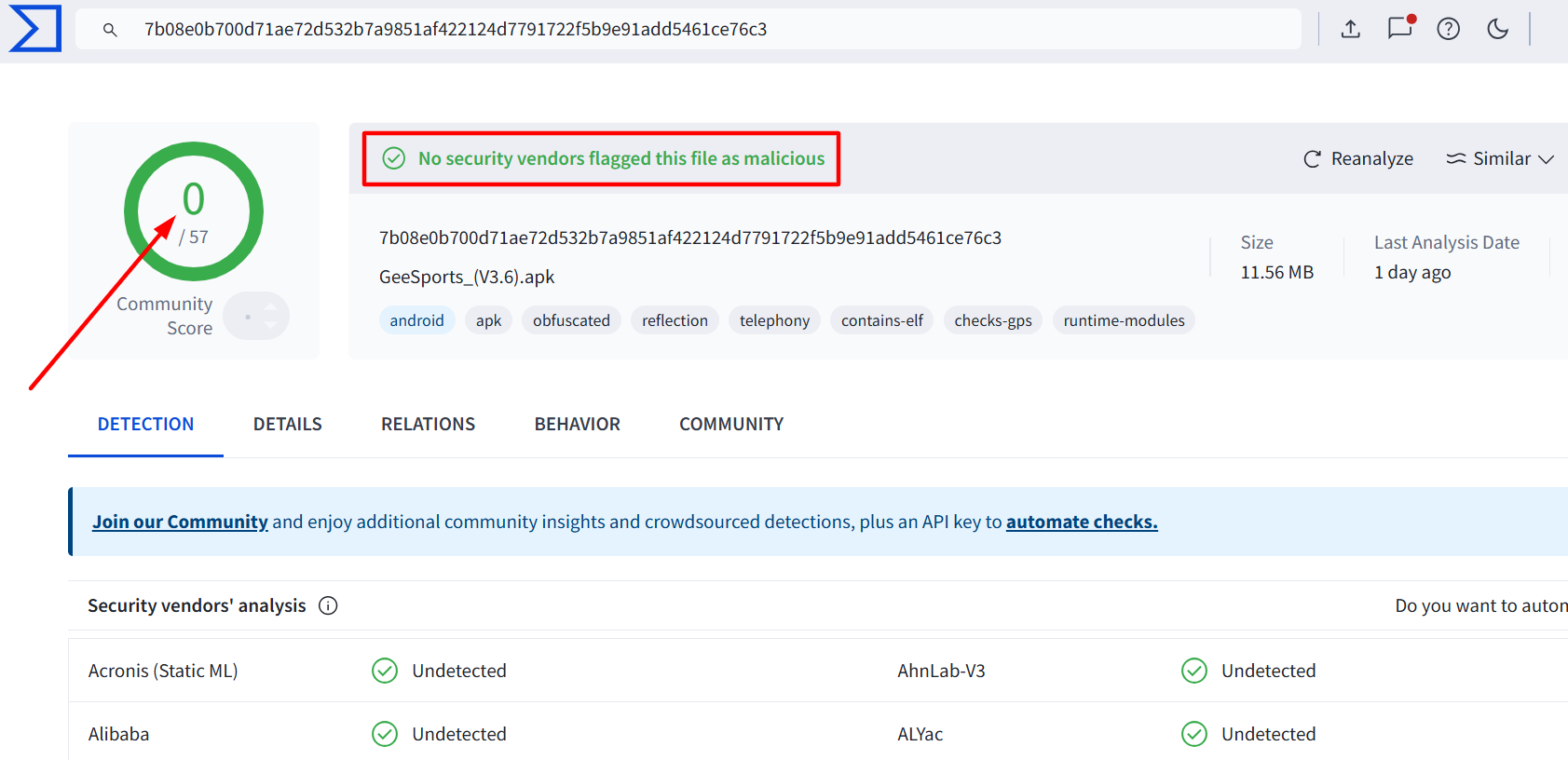Click the Acronis Undetected check icon
The width and height of the screenshot is (1568, 760).
pyautogui.click(x=385, y=671)
